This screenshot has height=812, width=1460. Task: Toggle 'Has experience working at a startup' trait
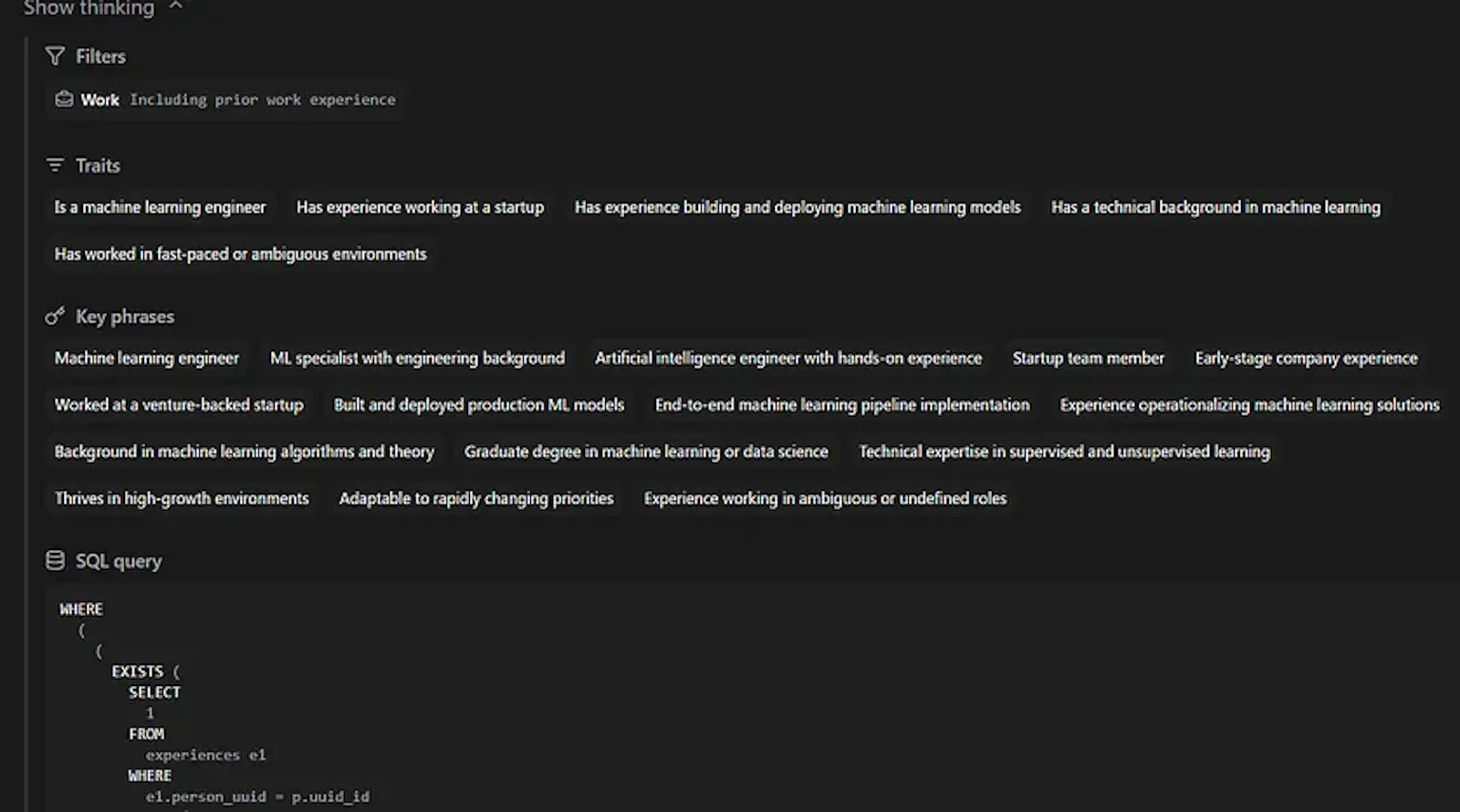pos(420,207)
